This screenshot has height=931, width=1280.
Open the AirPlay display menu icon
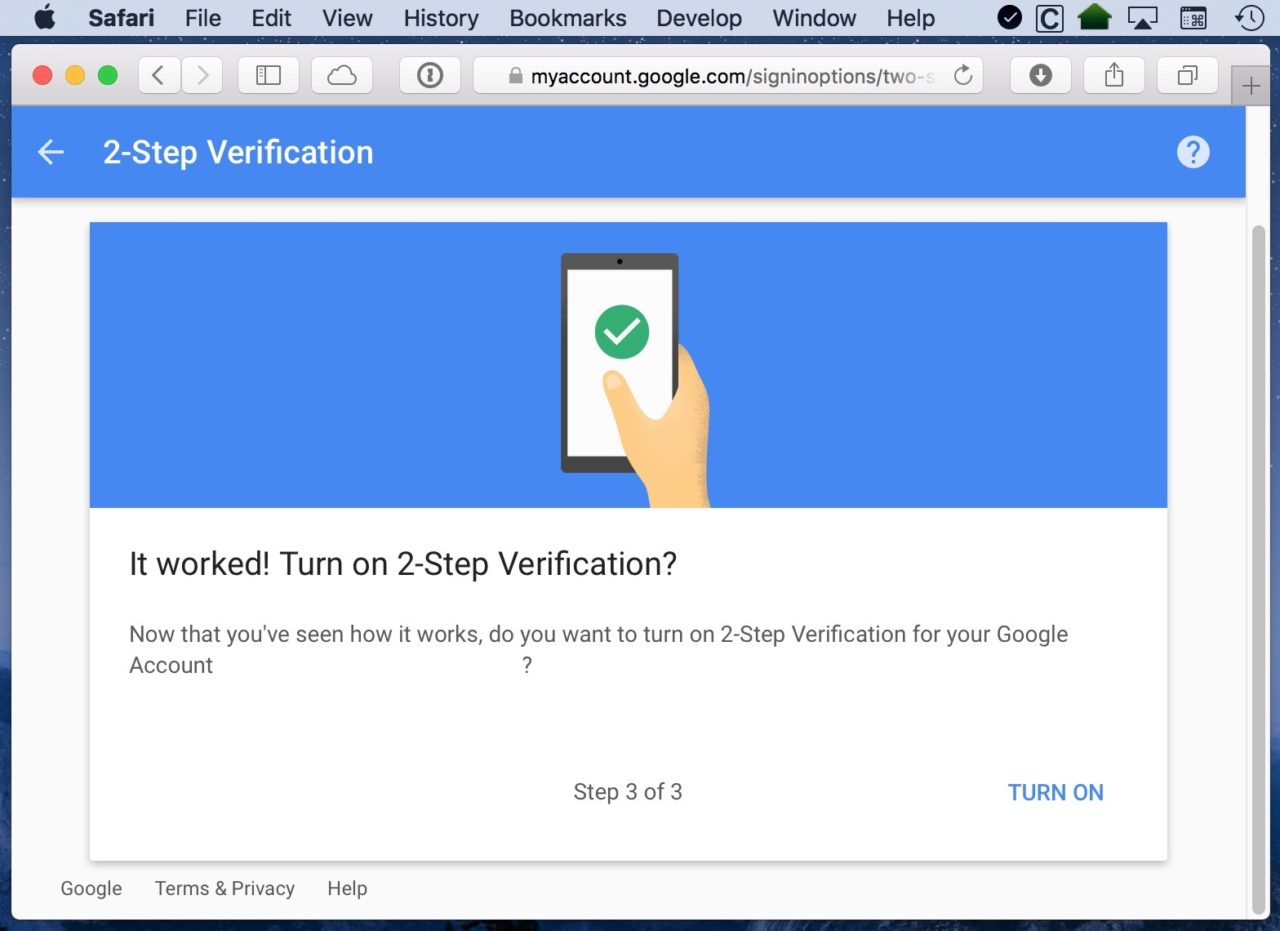[x=1142, y=18]
